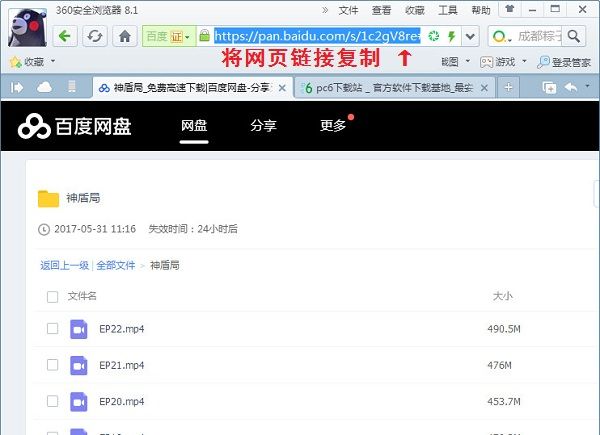600x435 pixels.
Task: Open search engine selector dropdown
Action: (x=502, y=37)
